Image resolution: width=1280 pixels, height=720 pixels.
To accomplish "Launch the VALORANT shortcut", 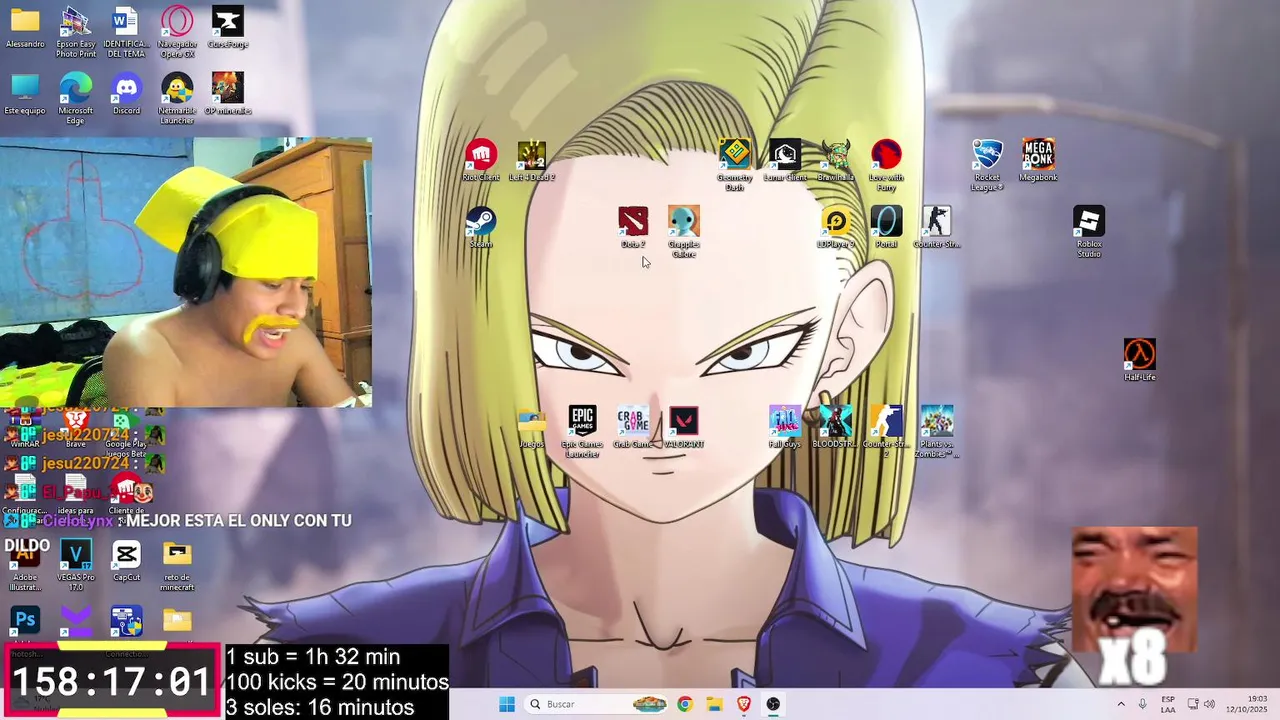I will (684, 427).
